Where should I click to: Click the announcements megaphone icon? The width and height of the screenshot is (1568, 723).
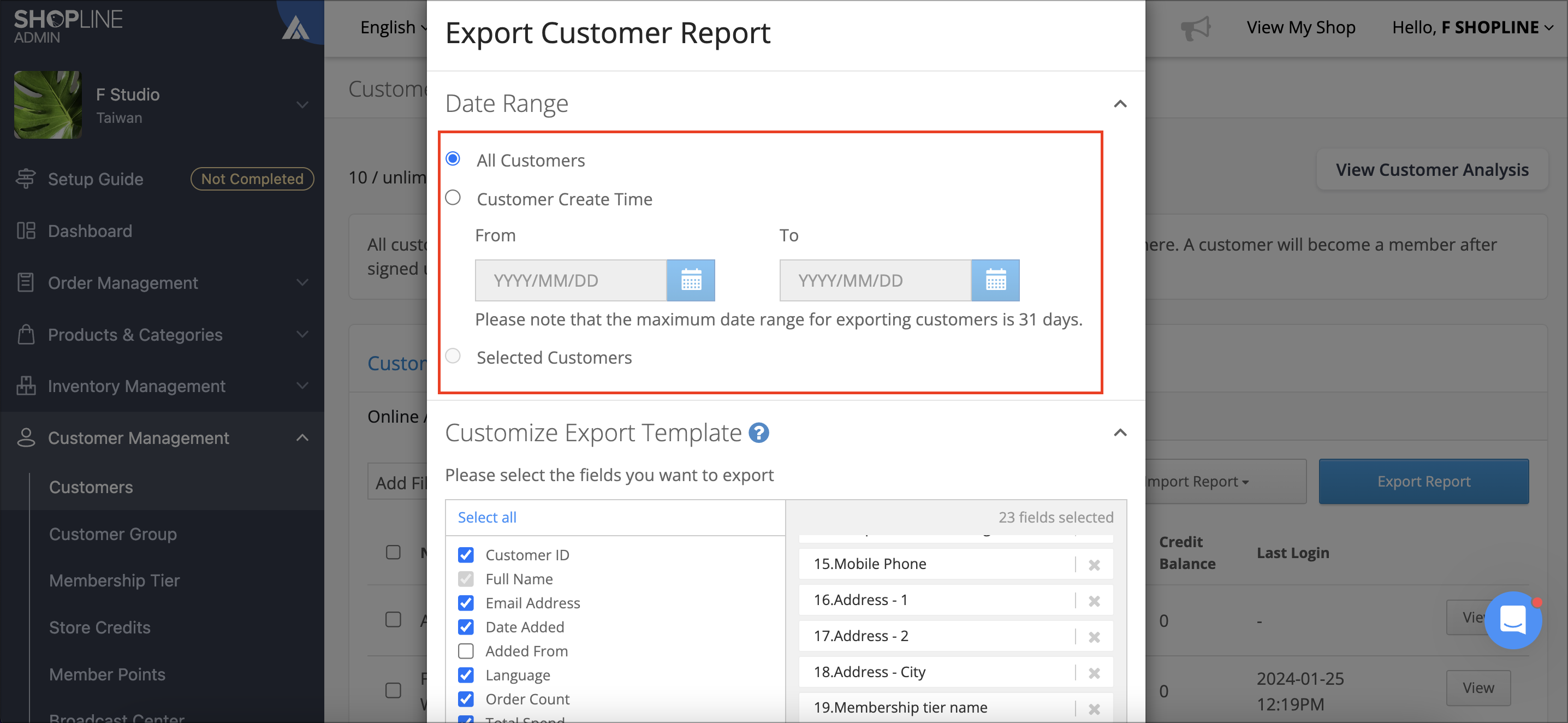click(x=1196, y=27)
